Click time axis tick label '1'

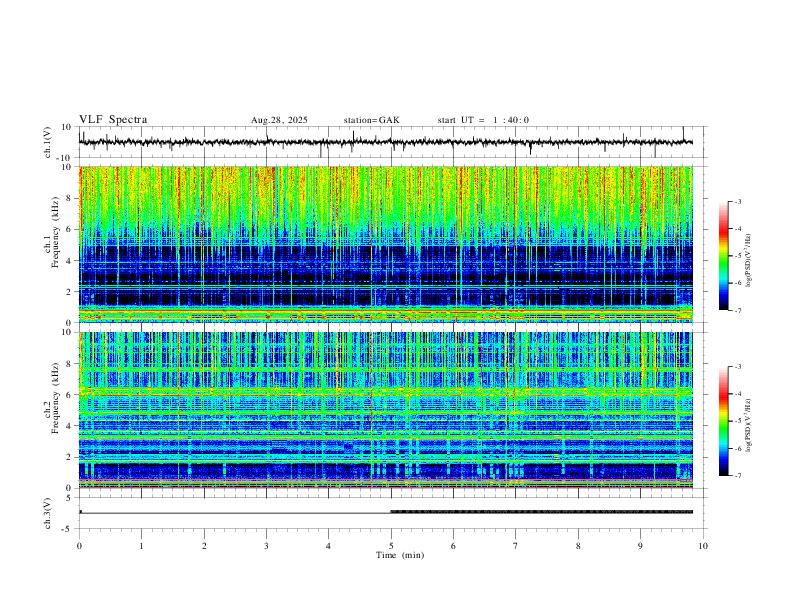[x=141, y=546]
